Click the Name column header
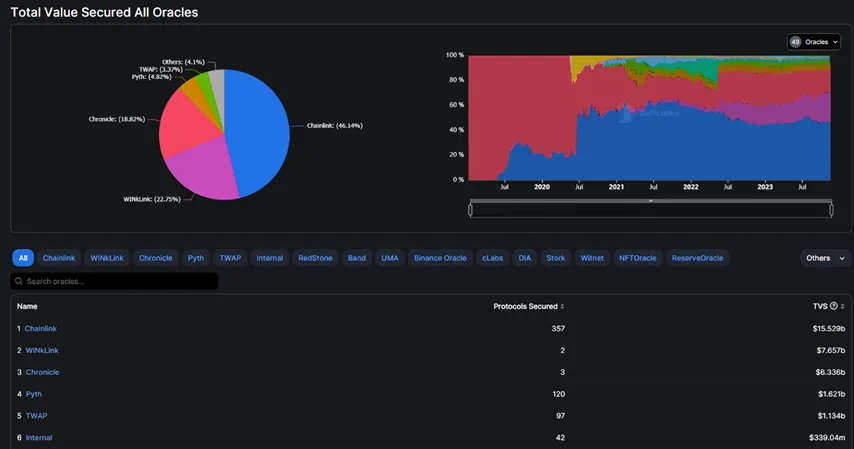Viewport: 854px width, 449px height. click(27, 306)
